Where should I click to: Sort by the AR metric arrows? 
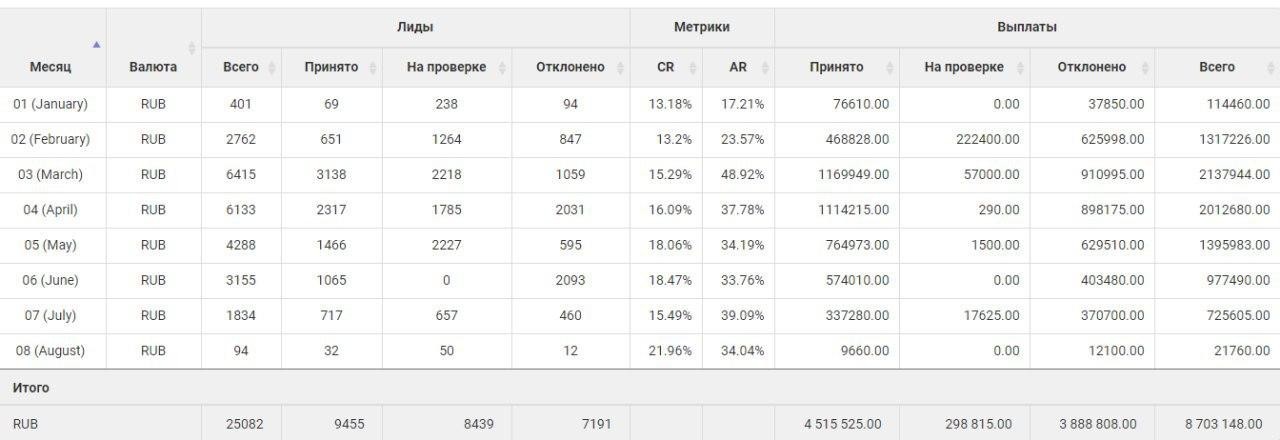coord(764,67)
